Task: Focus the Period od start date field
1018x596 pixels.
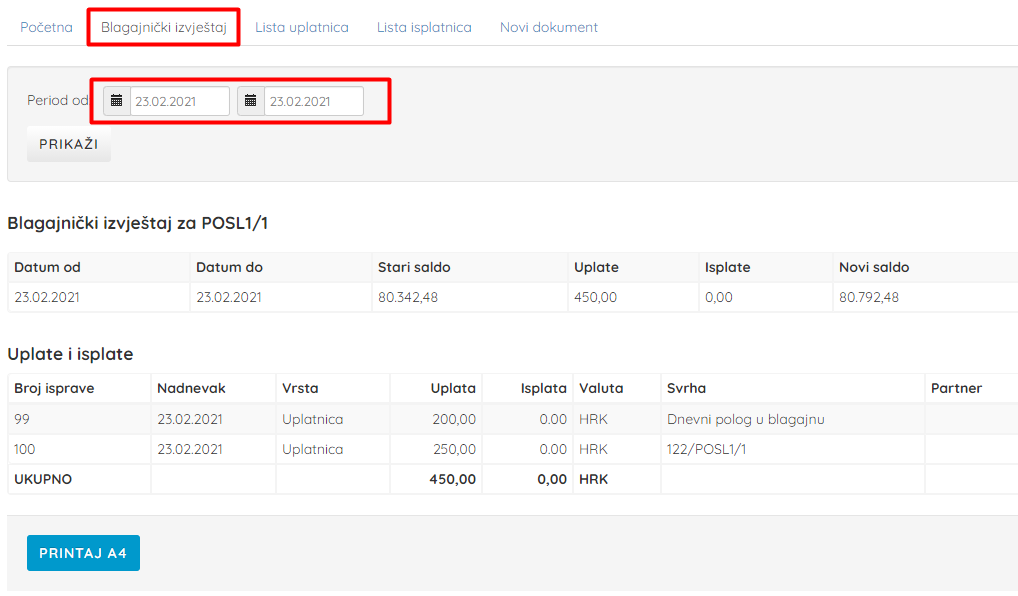Action: [180, 101]
